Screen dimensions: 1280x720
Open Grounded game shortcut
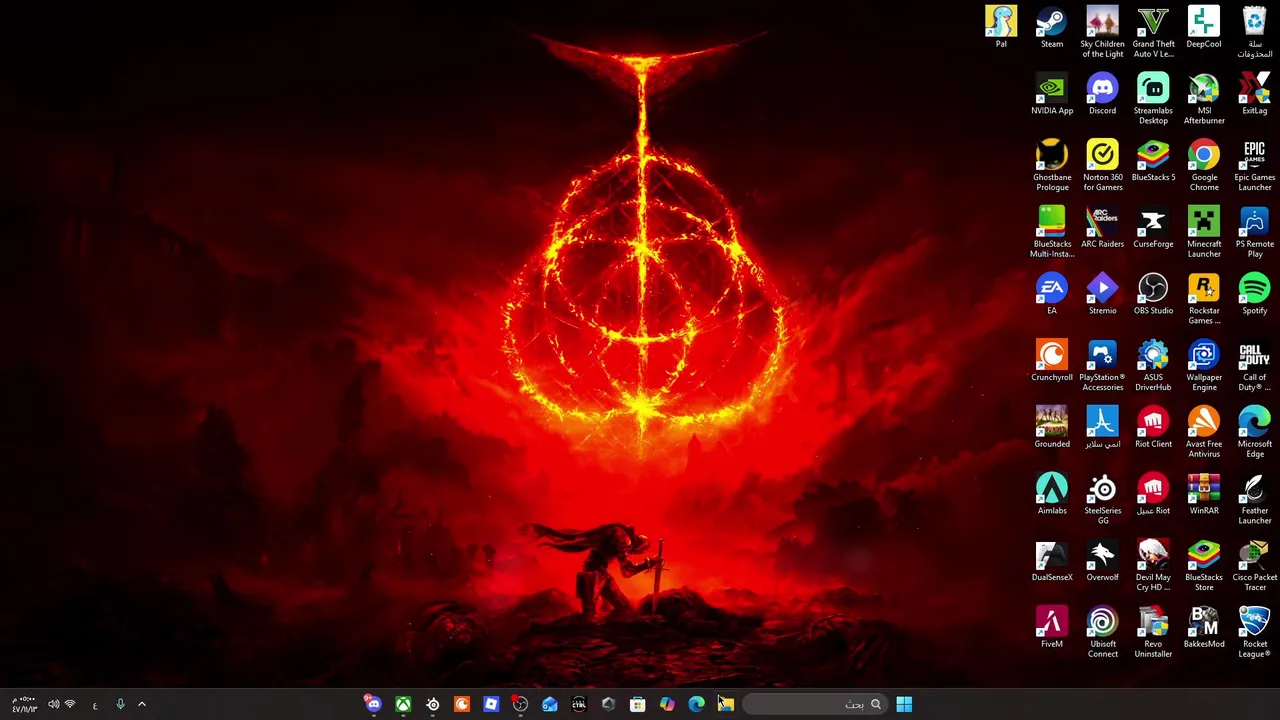tap(1052, 429)
